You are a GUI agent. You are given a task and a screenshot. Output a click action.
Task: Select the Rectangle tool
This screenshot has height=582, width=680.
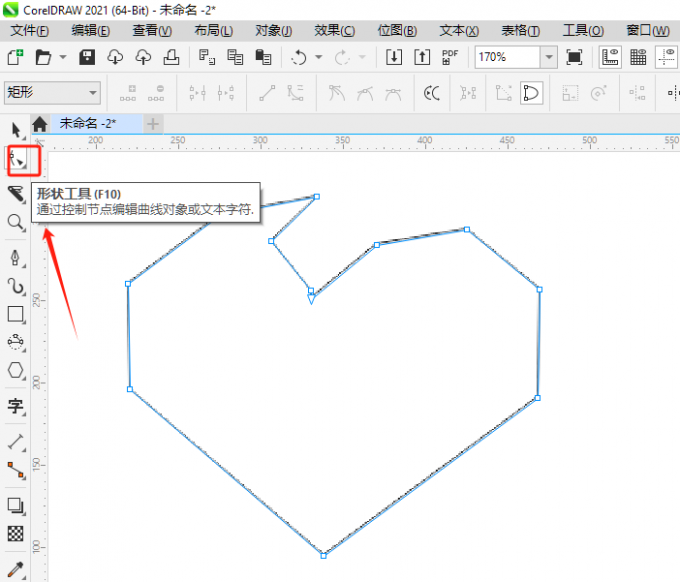click(16, 314)
